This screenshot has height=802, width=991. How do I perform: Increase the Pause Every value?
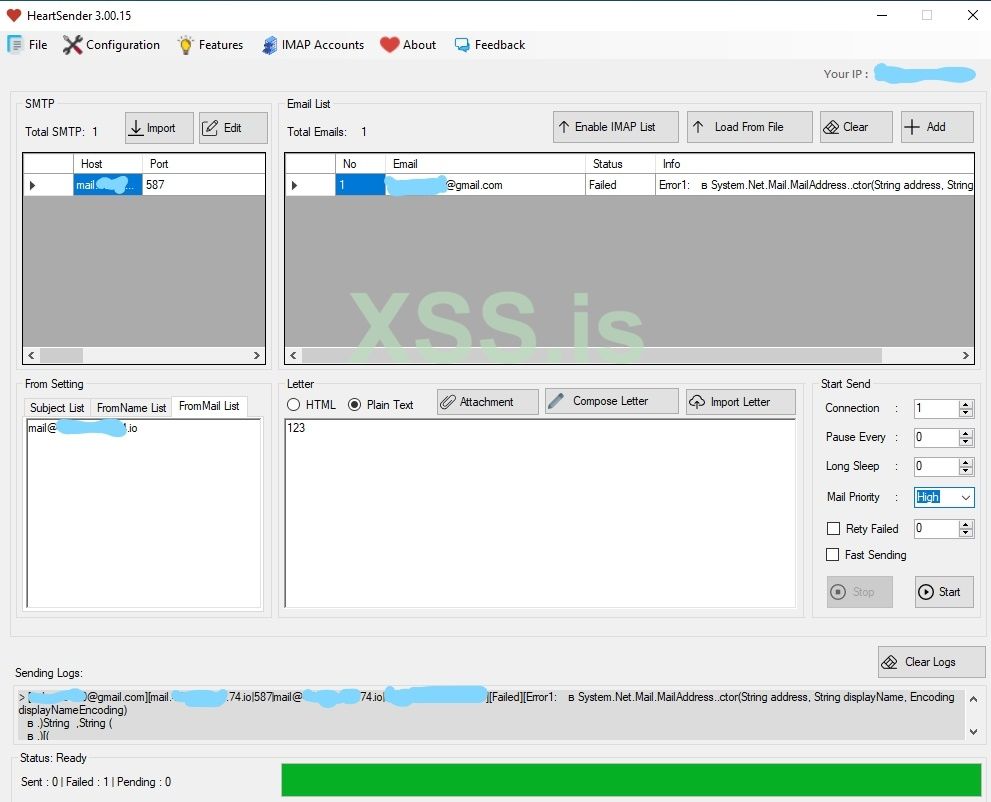click(966, 434)
